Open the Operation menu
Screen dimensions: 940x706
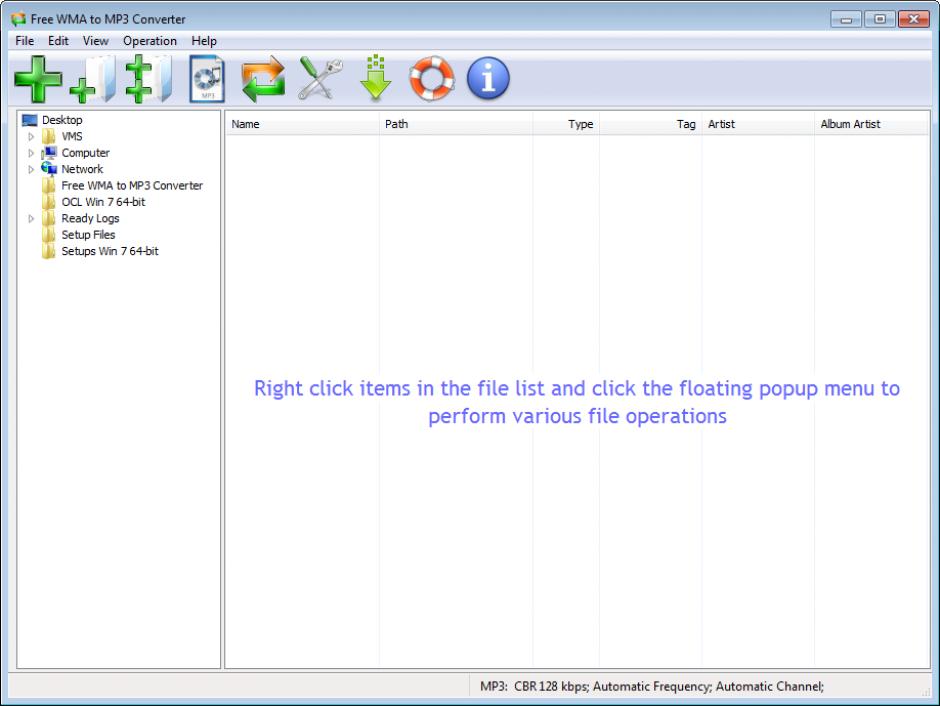[x=150, y=41]
